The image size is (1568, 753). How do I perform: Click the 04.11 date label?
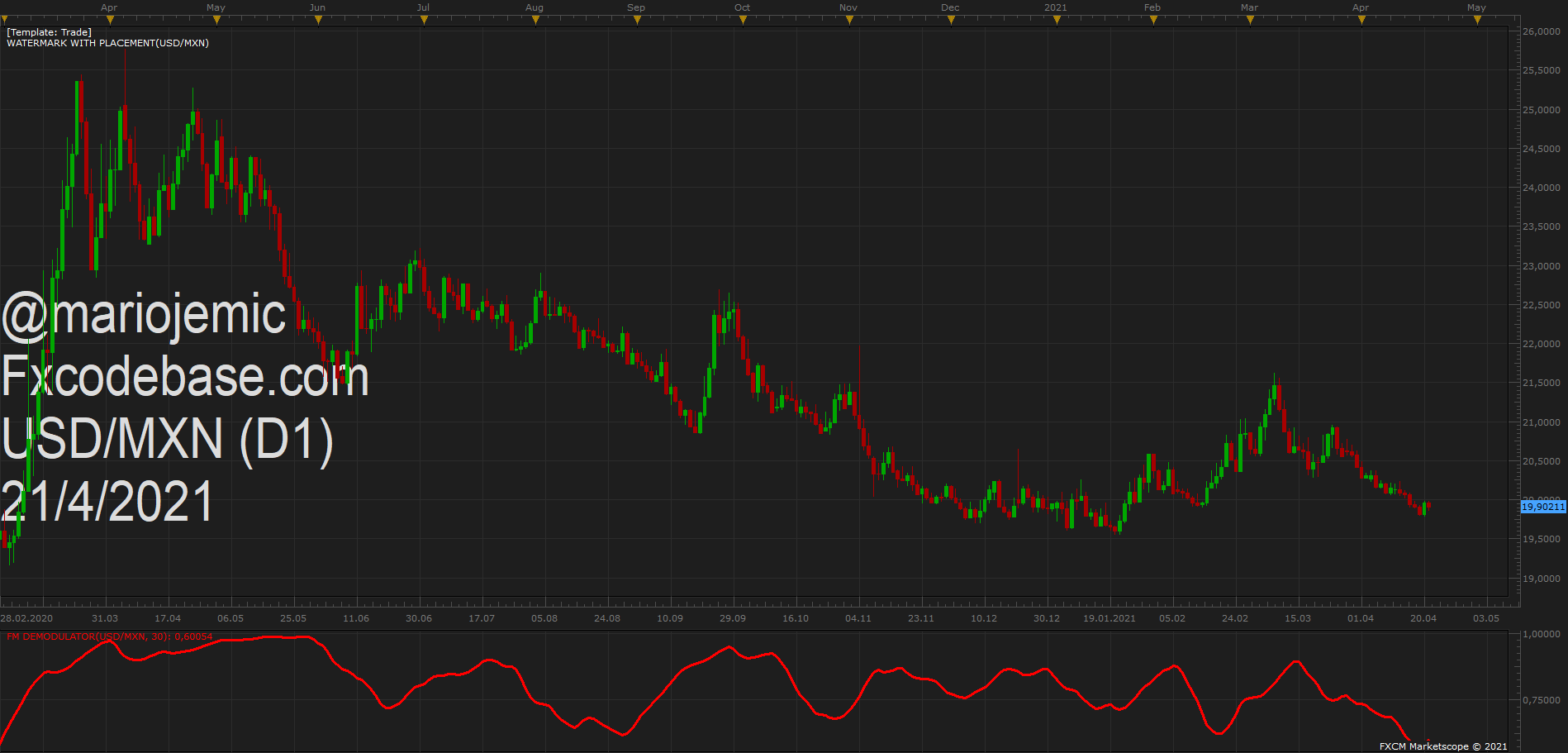point(858,618)
